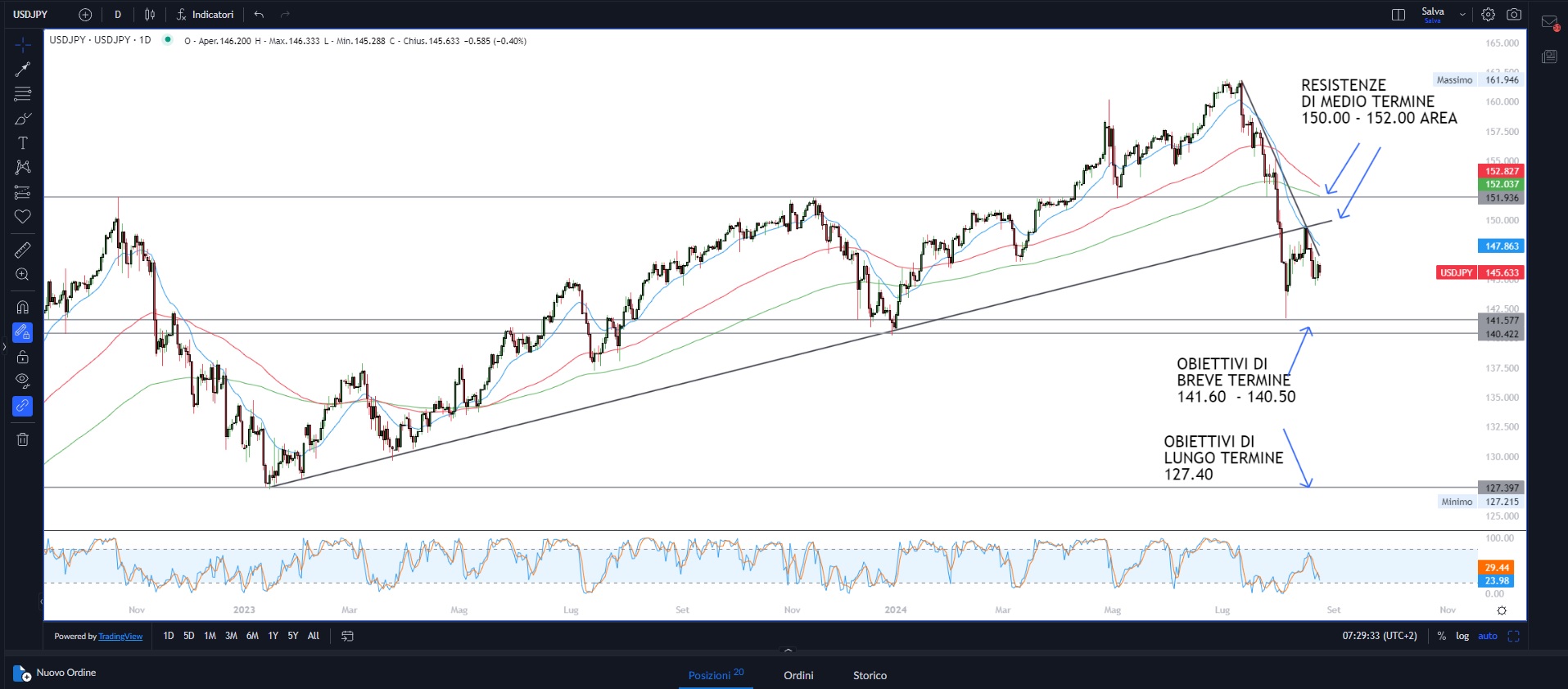
Task: Expand the Salva dropdown arrow
Action: 1462,15
